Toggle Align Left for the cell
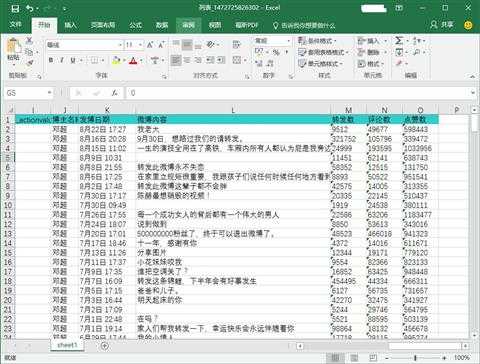Image resolution: width=480 pixels, height=364 pixels. pyautogui.click(x=176, y=60)
